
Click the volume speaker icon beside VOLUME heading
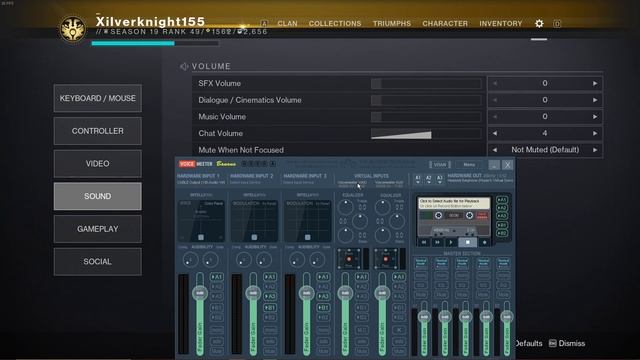[x=184, y=67]
